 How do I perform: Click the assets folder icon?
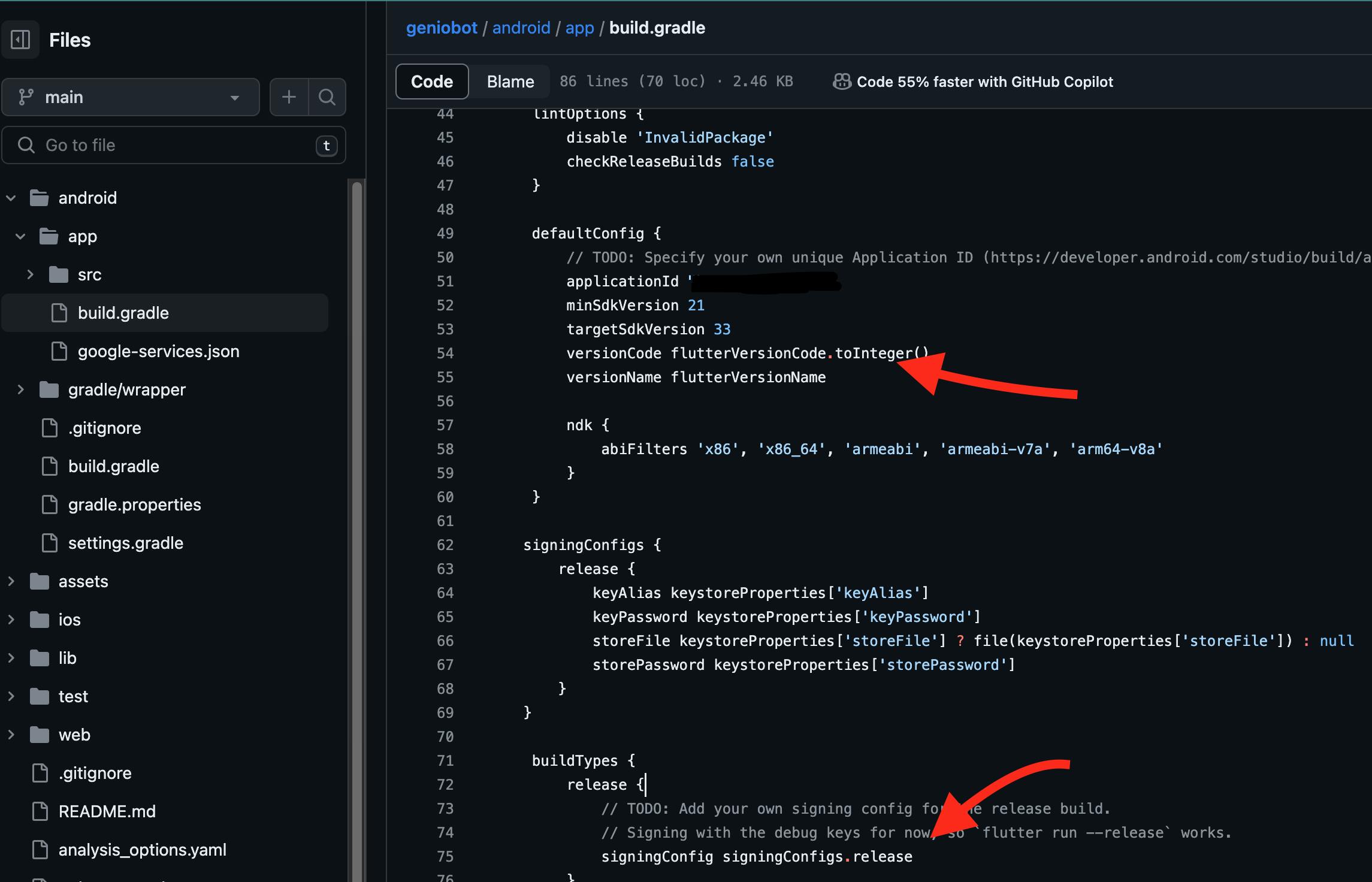pyautogui.click(x=40, y=581)
